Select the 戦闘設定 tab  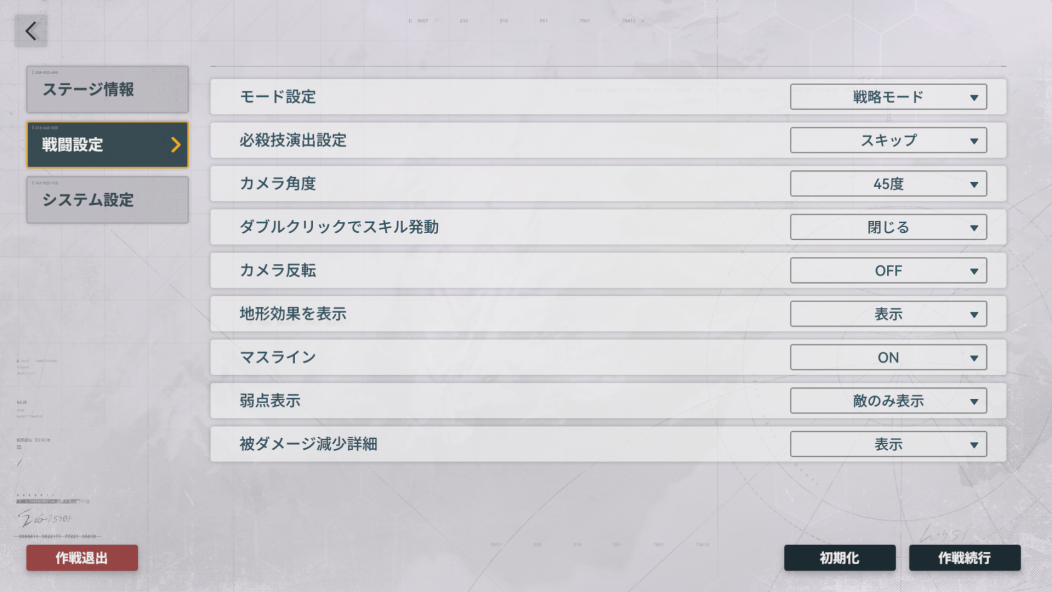pyautogui.click(x=95, y=145)
